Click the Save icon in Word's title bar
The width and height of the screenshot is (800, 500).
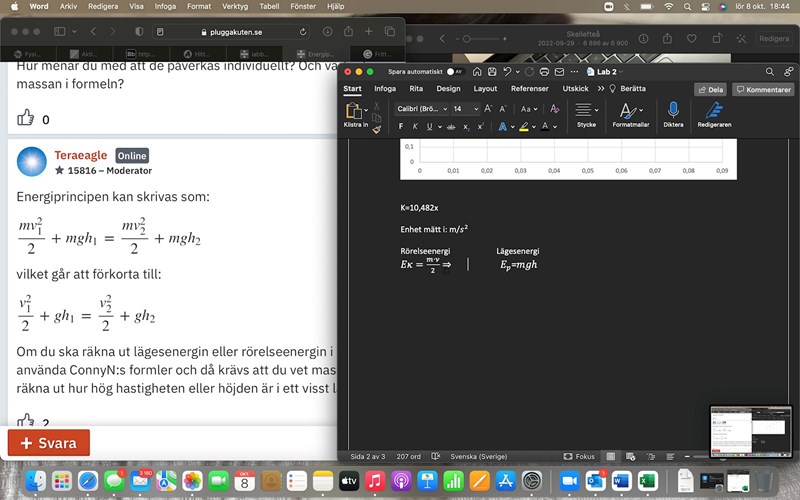click(x=491, y=72)
